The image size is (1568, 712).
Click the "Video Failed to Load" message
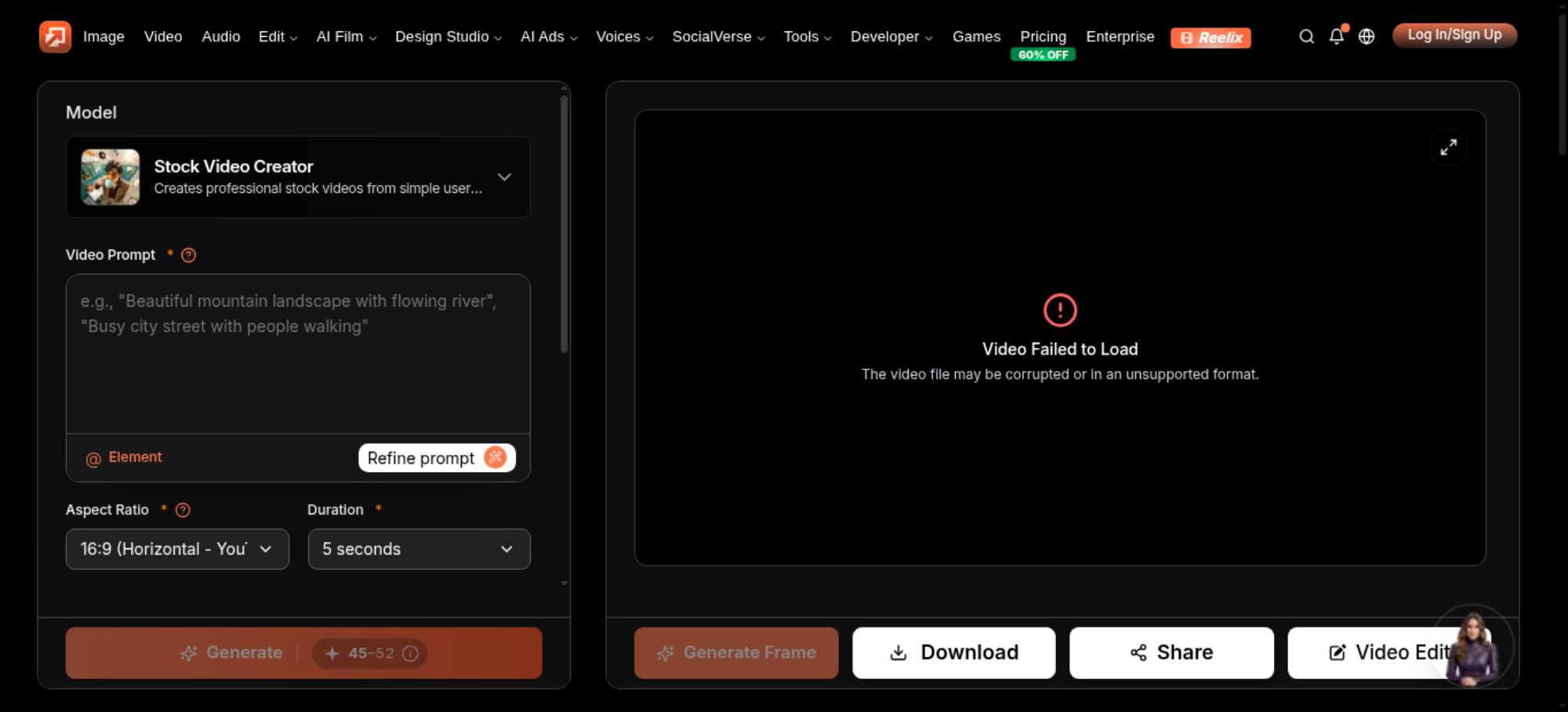[x=1060, y=350]
